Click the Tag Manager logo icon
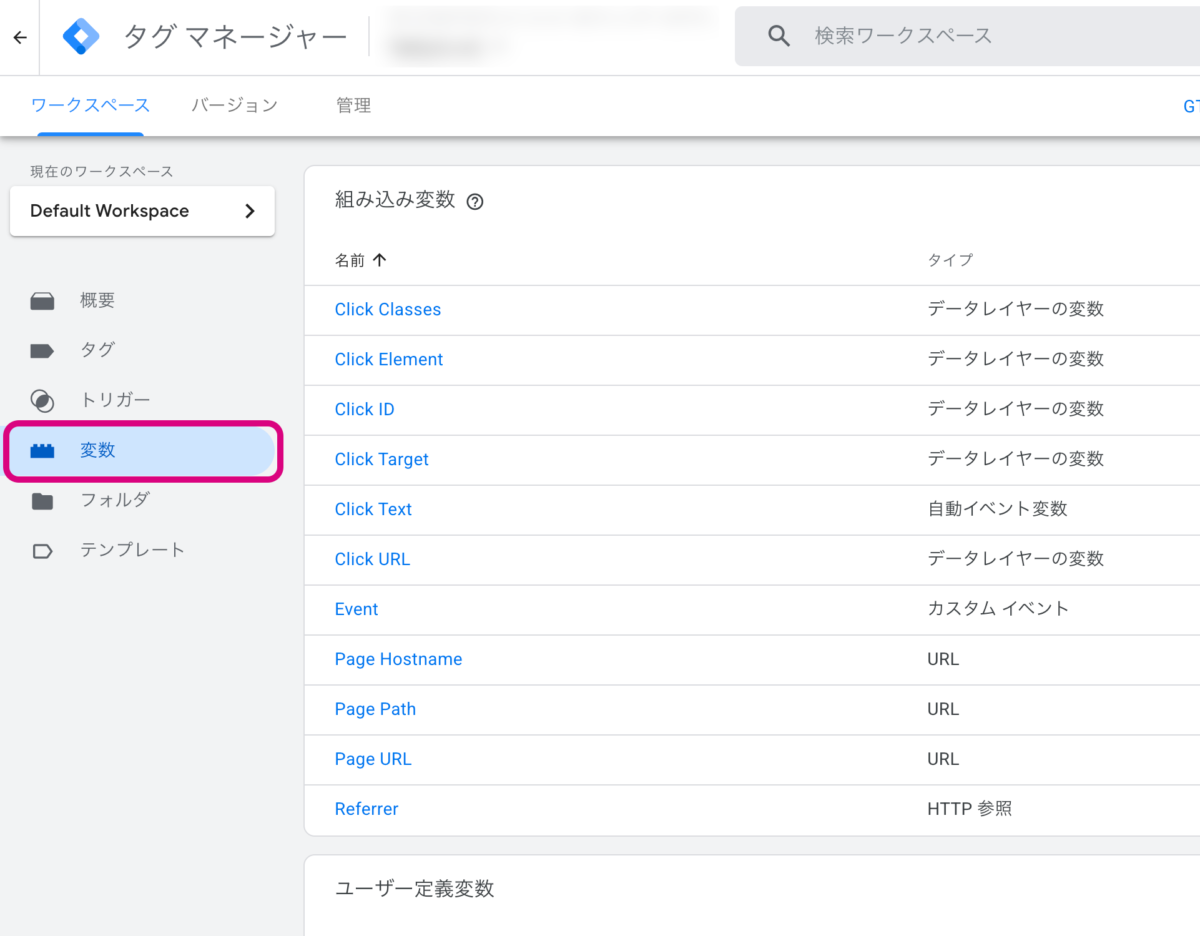Viewport: 1200px width, 936px height. pos(81,37)
